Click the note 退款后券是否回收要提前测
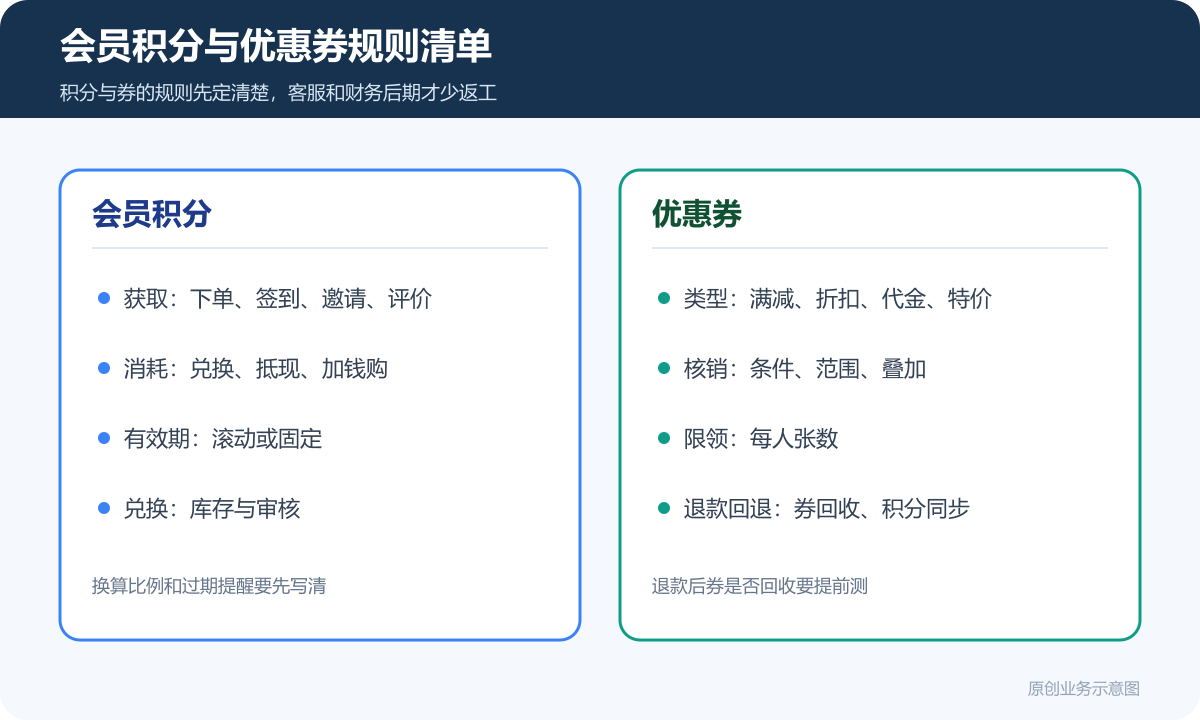This screenshot has height=720, width=1200. pos(760,586)
